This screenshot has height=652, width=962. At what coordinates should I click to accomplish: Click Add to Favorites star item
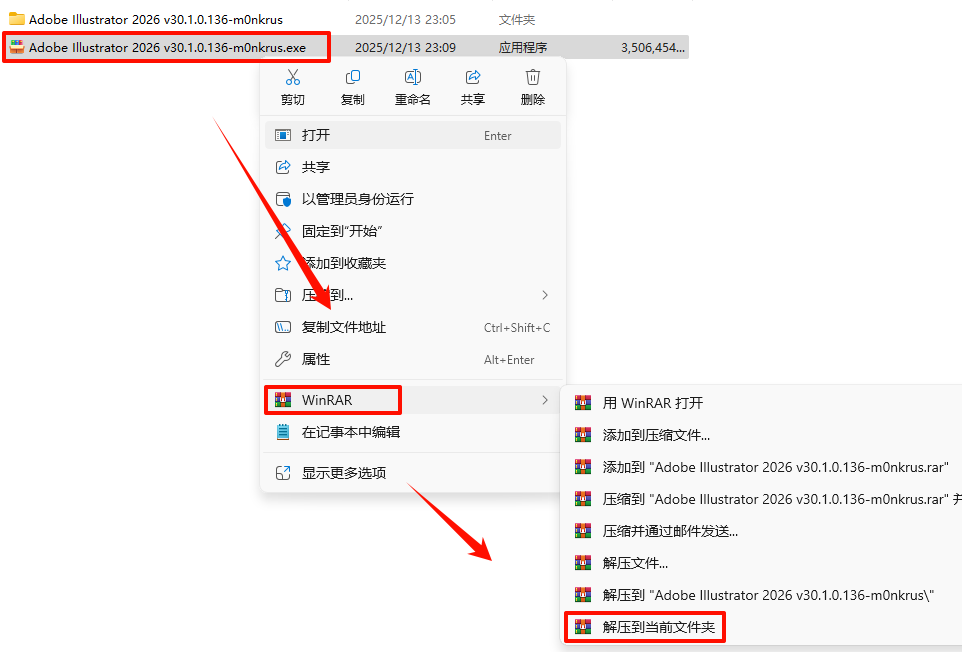coord(412,263)
